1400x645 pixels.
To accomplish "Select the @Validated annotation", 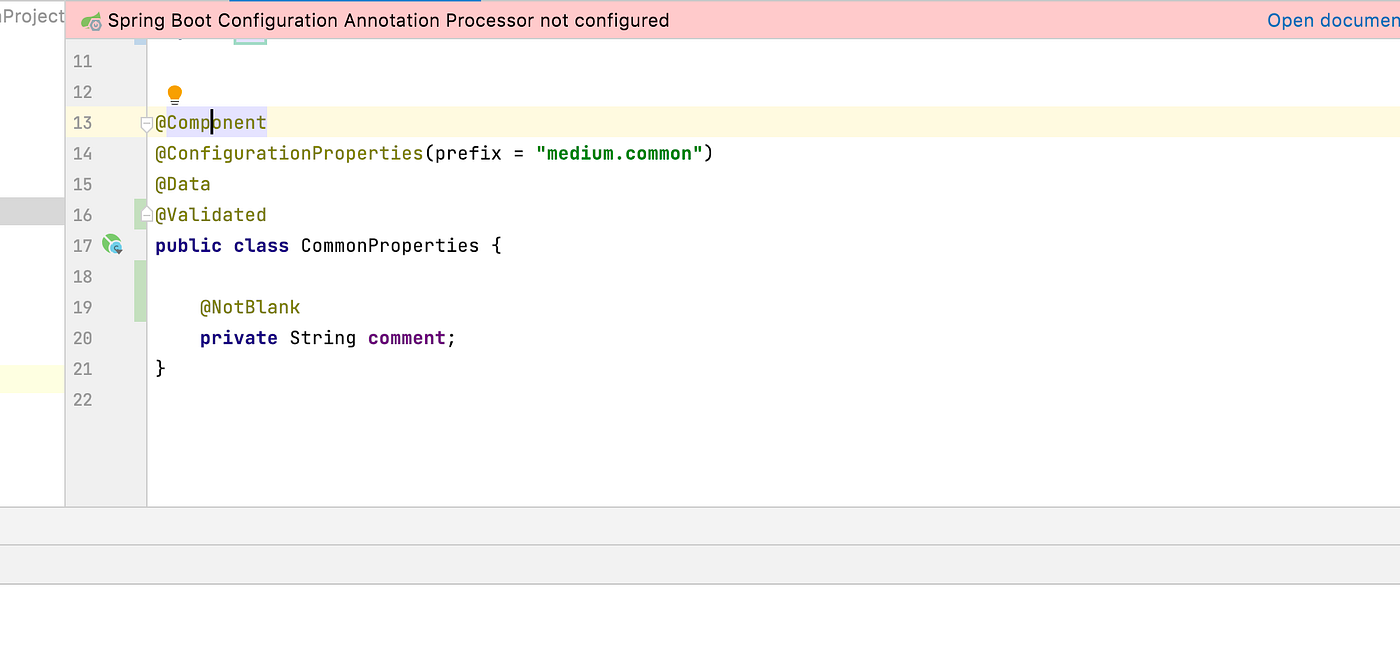I will point(210,214).
